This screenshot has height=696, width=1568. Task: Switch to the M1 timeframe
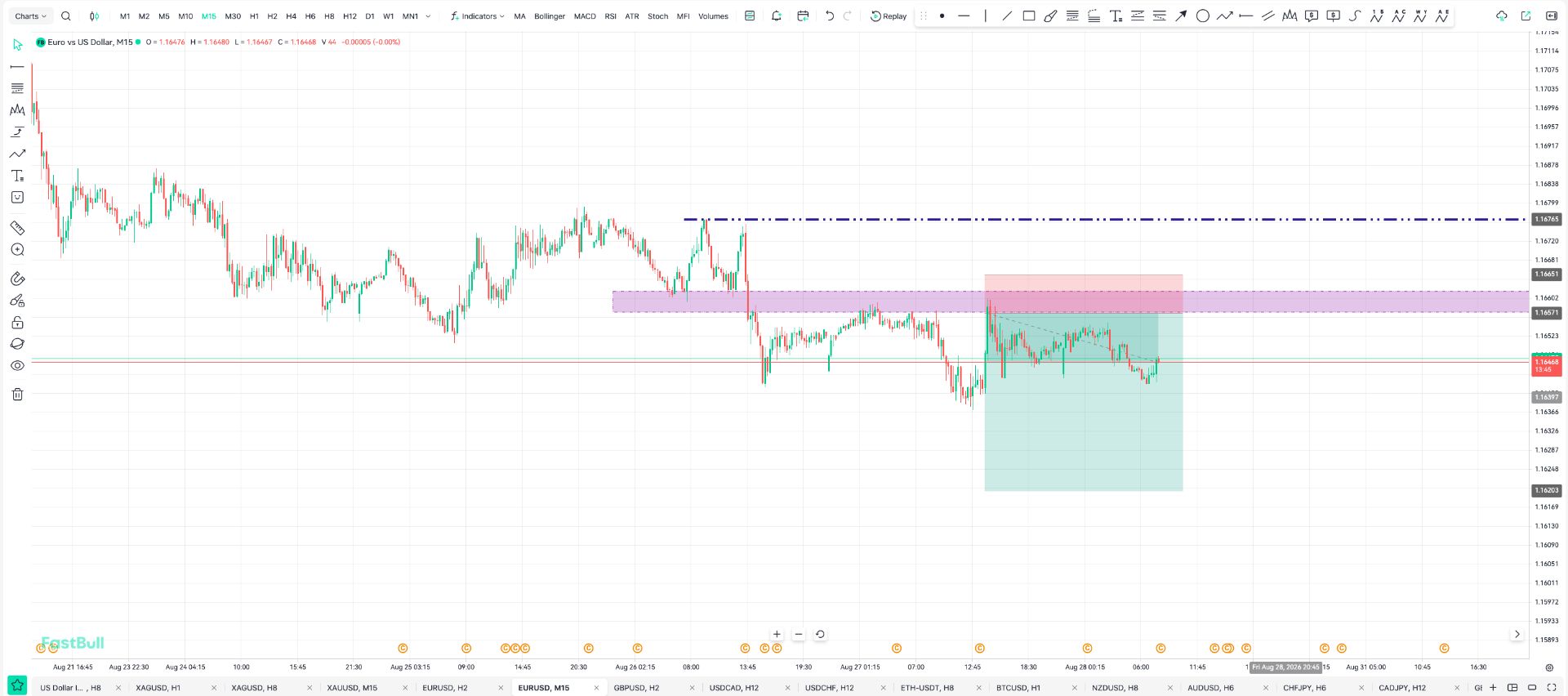pyautogui.click(x=125, y=16)
